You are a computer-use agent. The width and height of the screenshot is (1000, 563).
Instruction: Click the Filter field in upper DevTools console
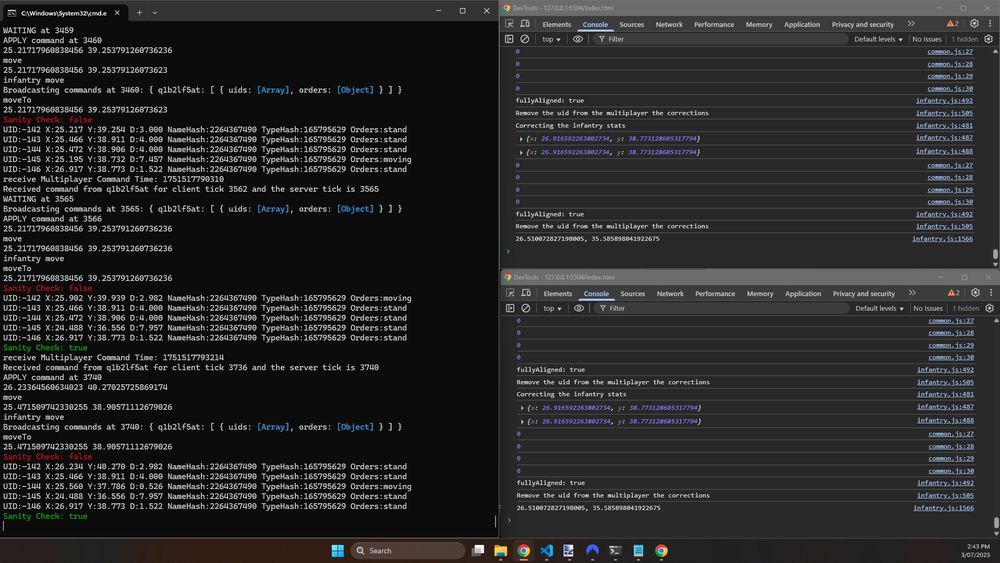coord(719,39)
